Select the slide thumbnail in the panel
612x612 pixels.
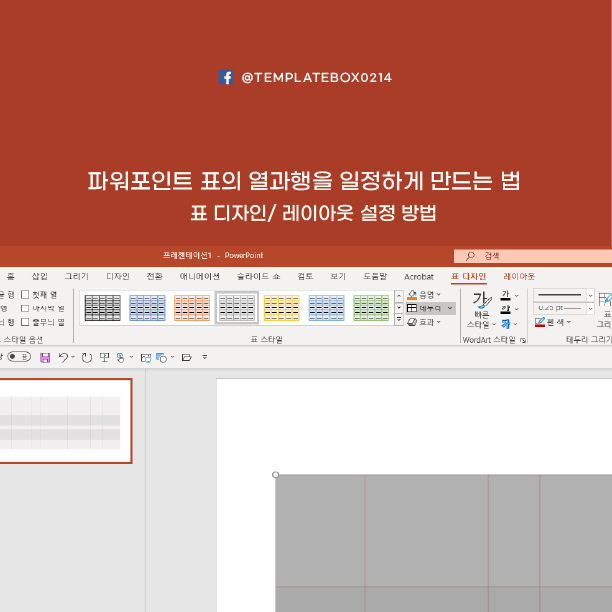64,421
